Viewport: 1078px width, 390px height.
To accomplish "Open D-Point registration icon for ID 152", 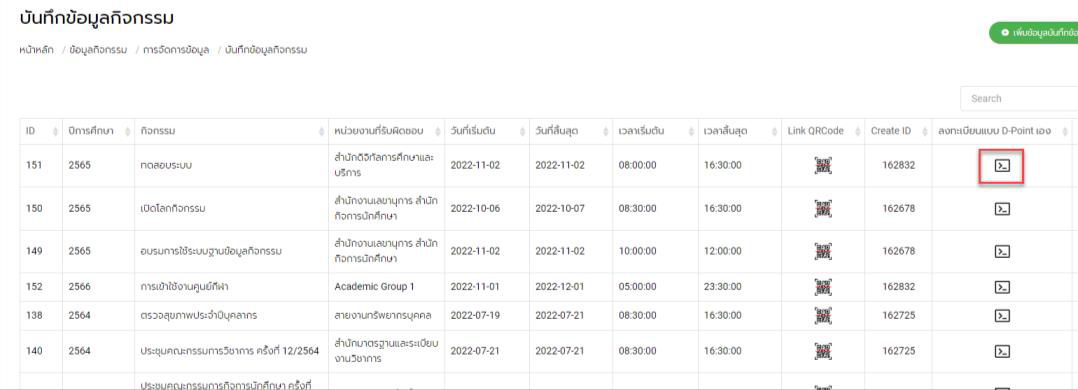I will click(x=1002, y=287).
